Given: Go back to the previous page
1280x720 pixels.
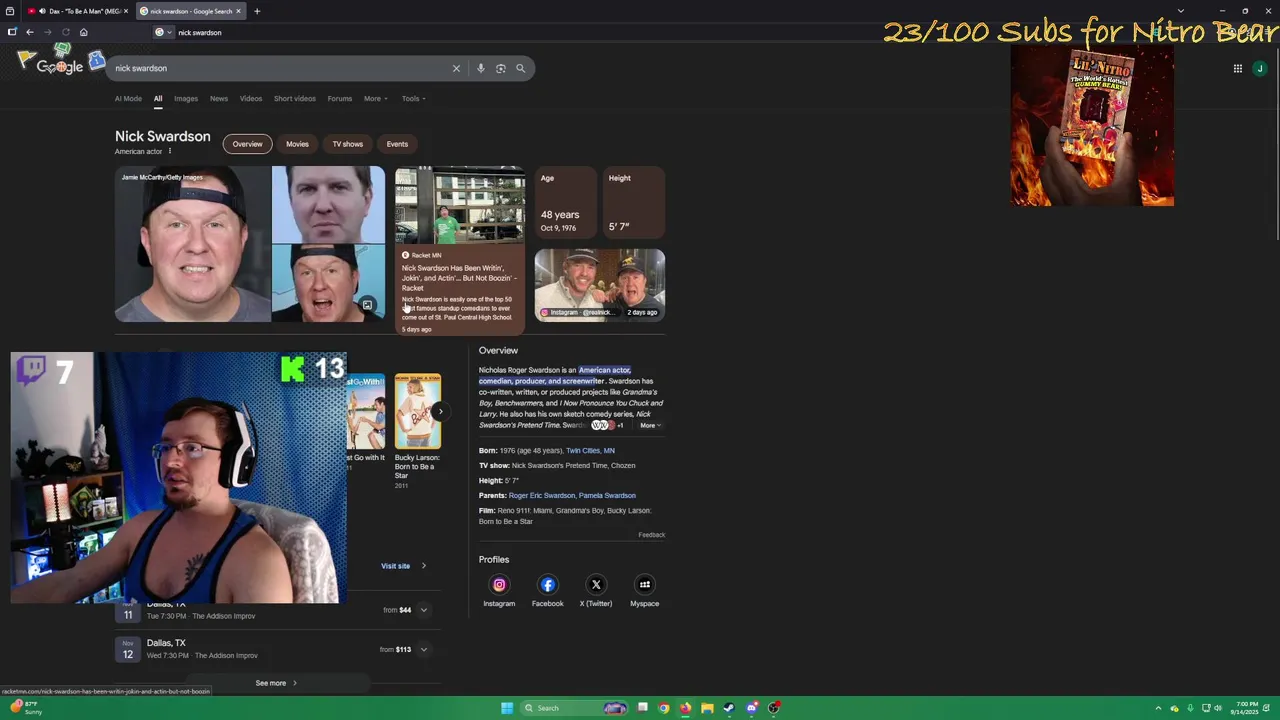Looking at the screenshot, I should (29, 32).
